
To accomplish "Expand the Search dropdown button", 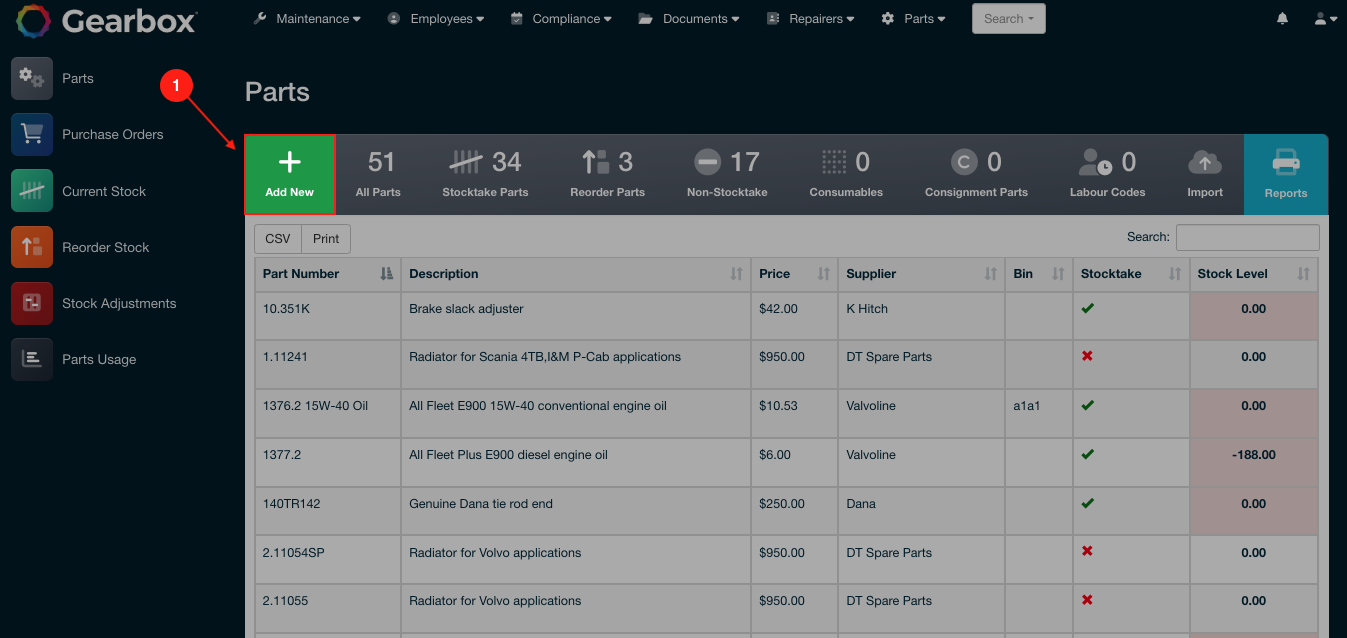I will coord(1008,19).
